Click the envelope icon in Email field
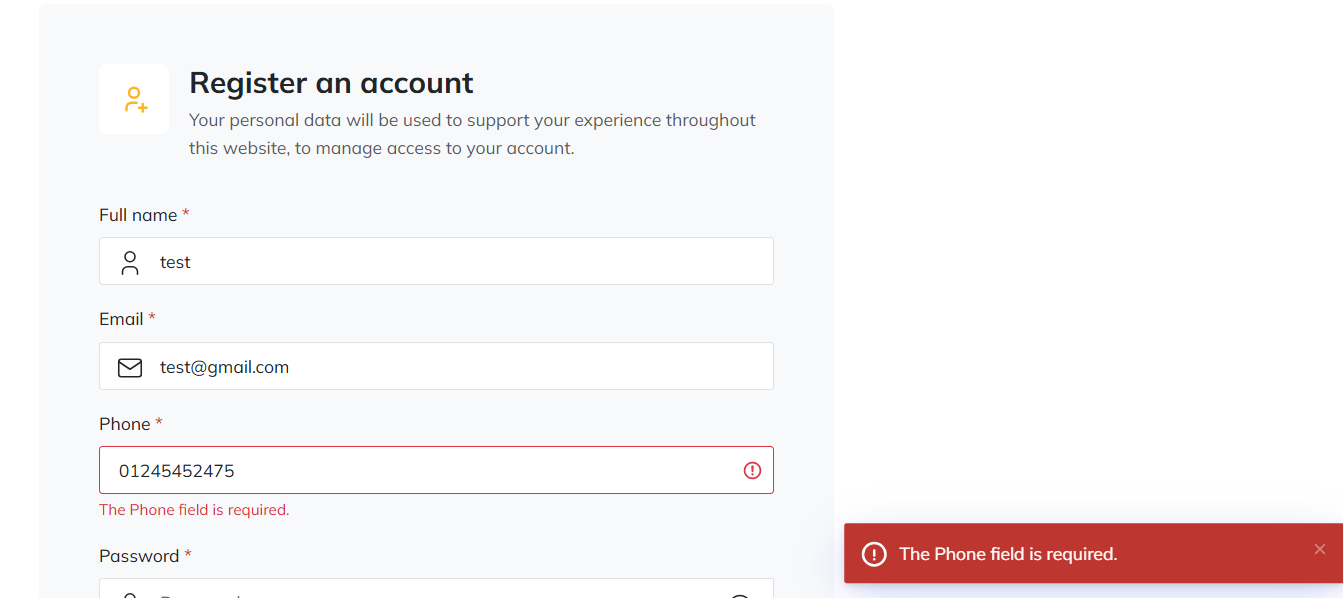 pyautogui.click(x=130, y=368)
